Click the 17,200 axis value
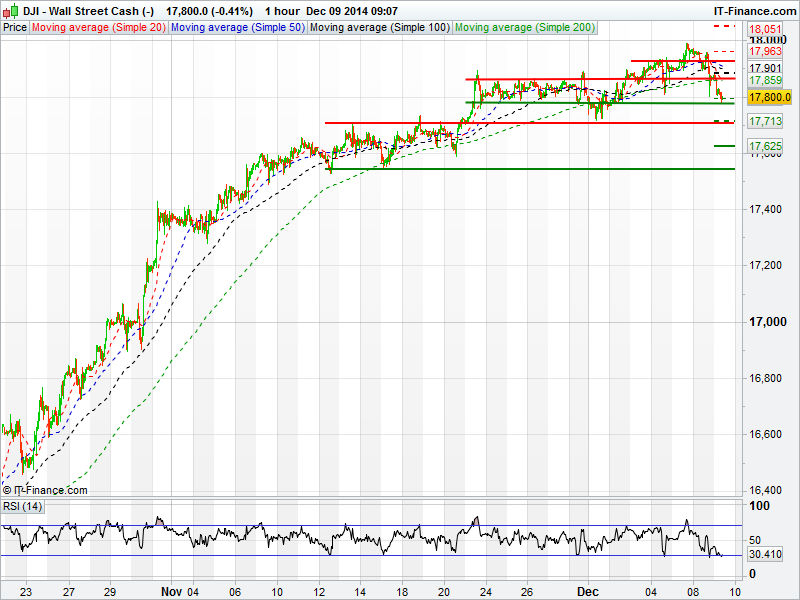The width and height of the screenshot is (800, 600). pyautogui.click(x=765, y=265)
